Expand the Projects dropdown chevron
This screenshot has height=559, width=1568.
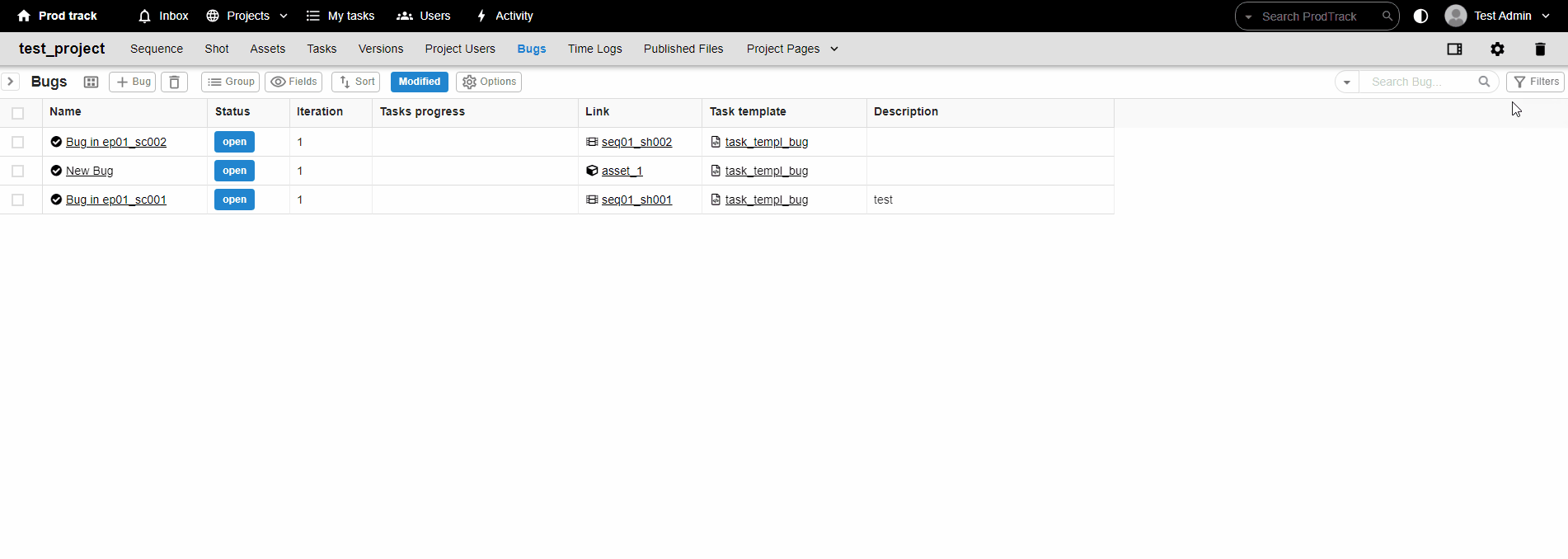tap(284, 16)
